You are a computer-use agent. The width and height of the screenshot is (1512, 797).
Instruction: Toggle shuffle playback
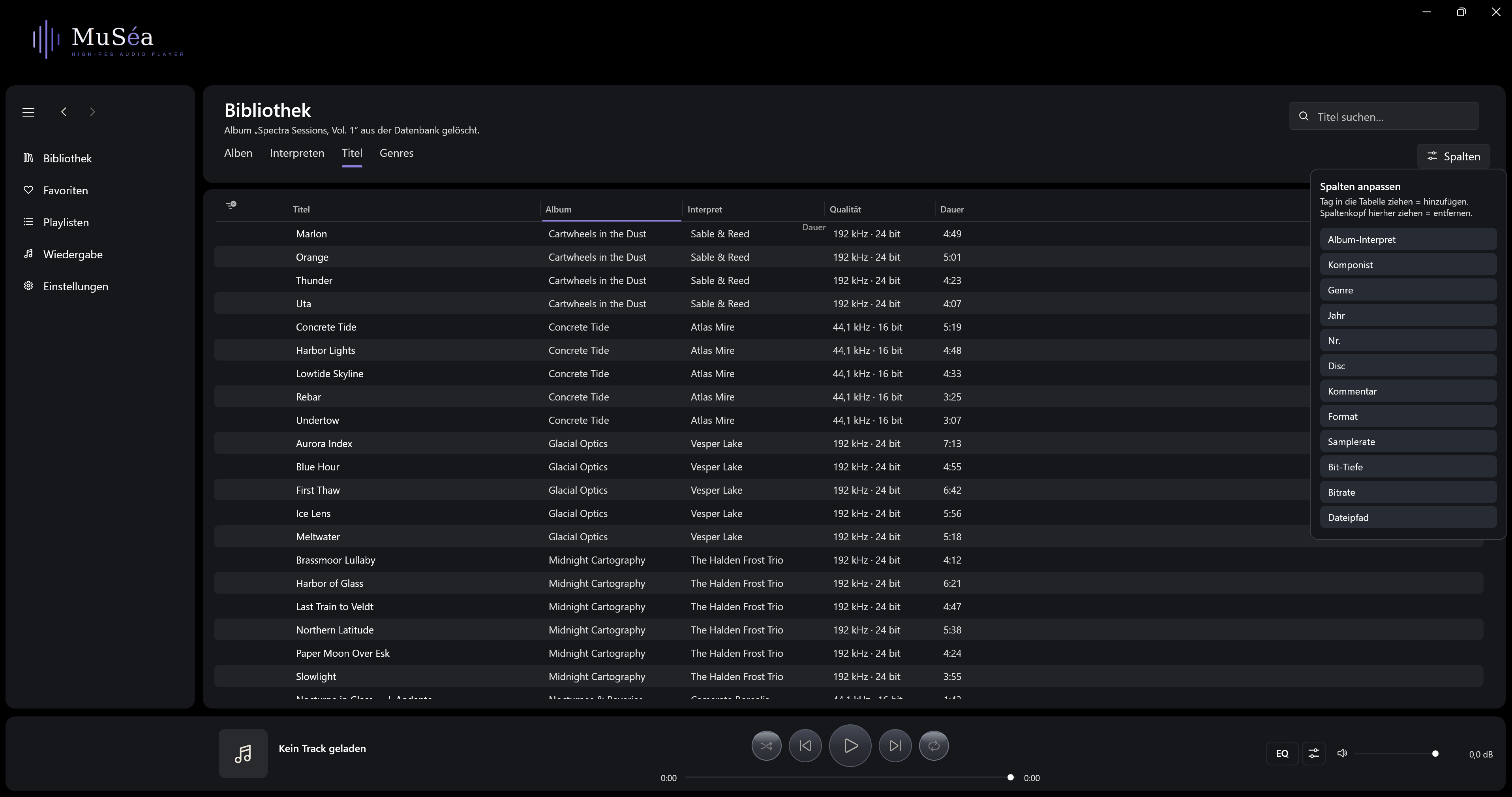click(x=767, y=746)
